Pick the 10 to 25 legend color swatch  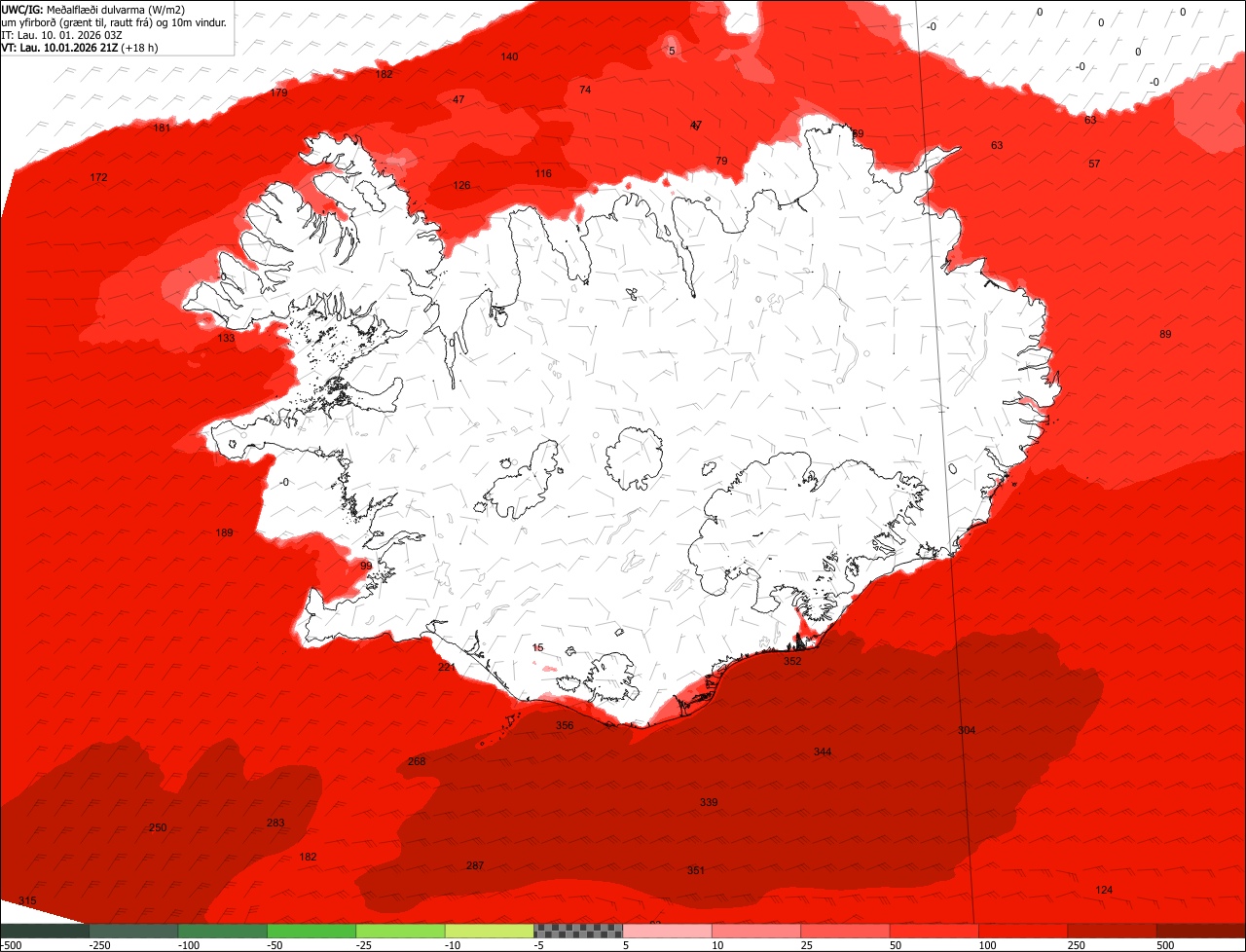click(x=756, y=931)
